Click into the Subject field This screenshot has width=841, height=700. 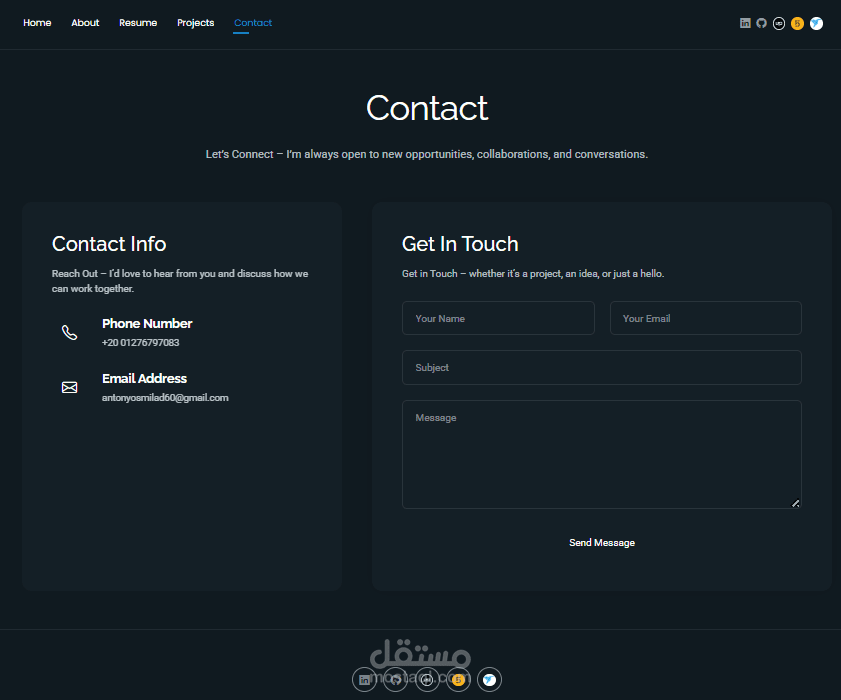pyautogui.click(x=602, y=367)
